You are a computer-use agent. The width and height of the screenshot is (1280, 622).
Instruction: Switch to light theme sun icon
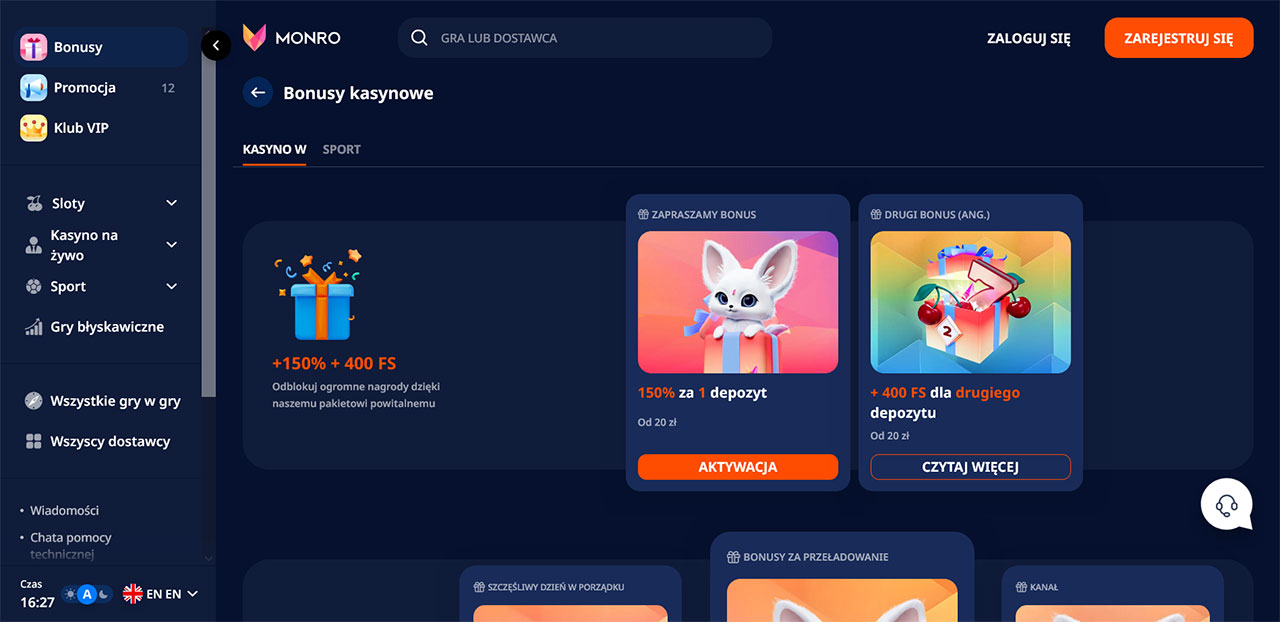tap(70, 594)
